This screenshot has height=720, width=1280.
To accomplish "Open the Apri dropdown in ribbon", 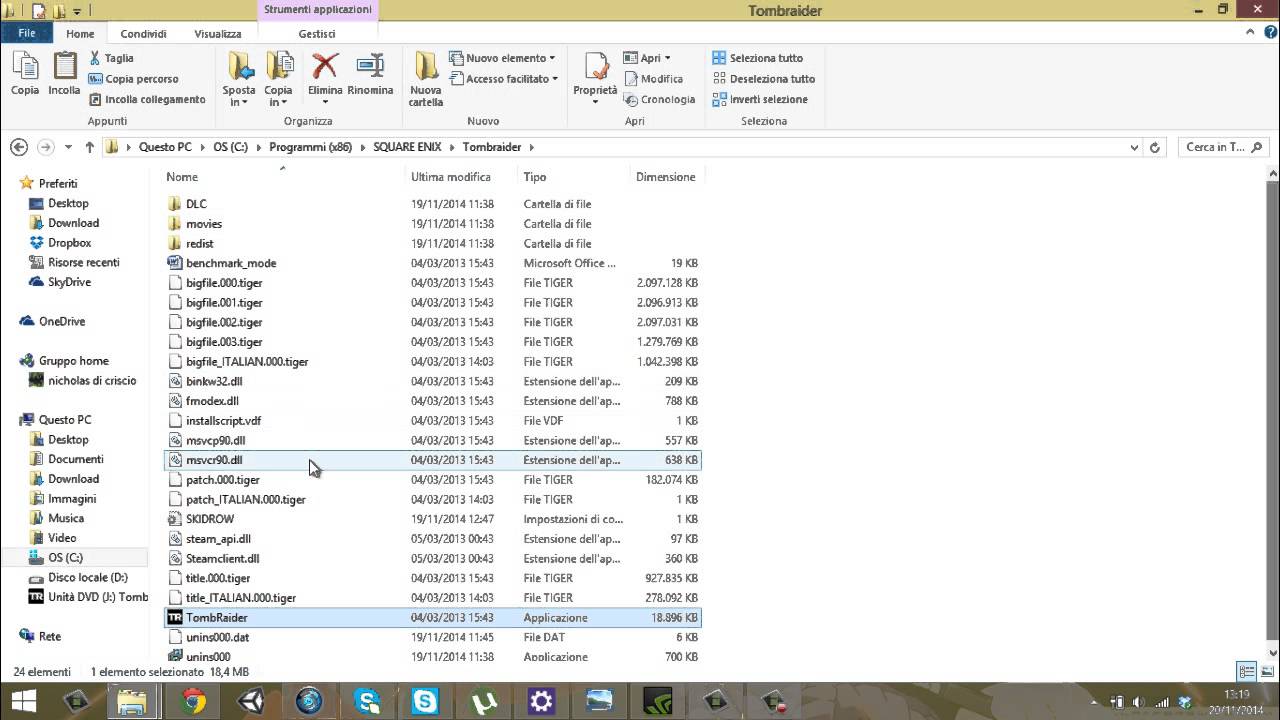I will tap(648, 58).
